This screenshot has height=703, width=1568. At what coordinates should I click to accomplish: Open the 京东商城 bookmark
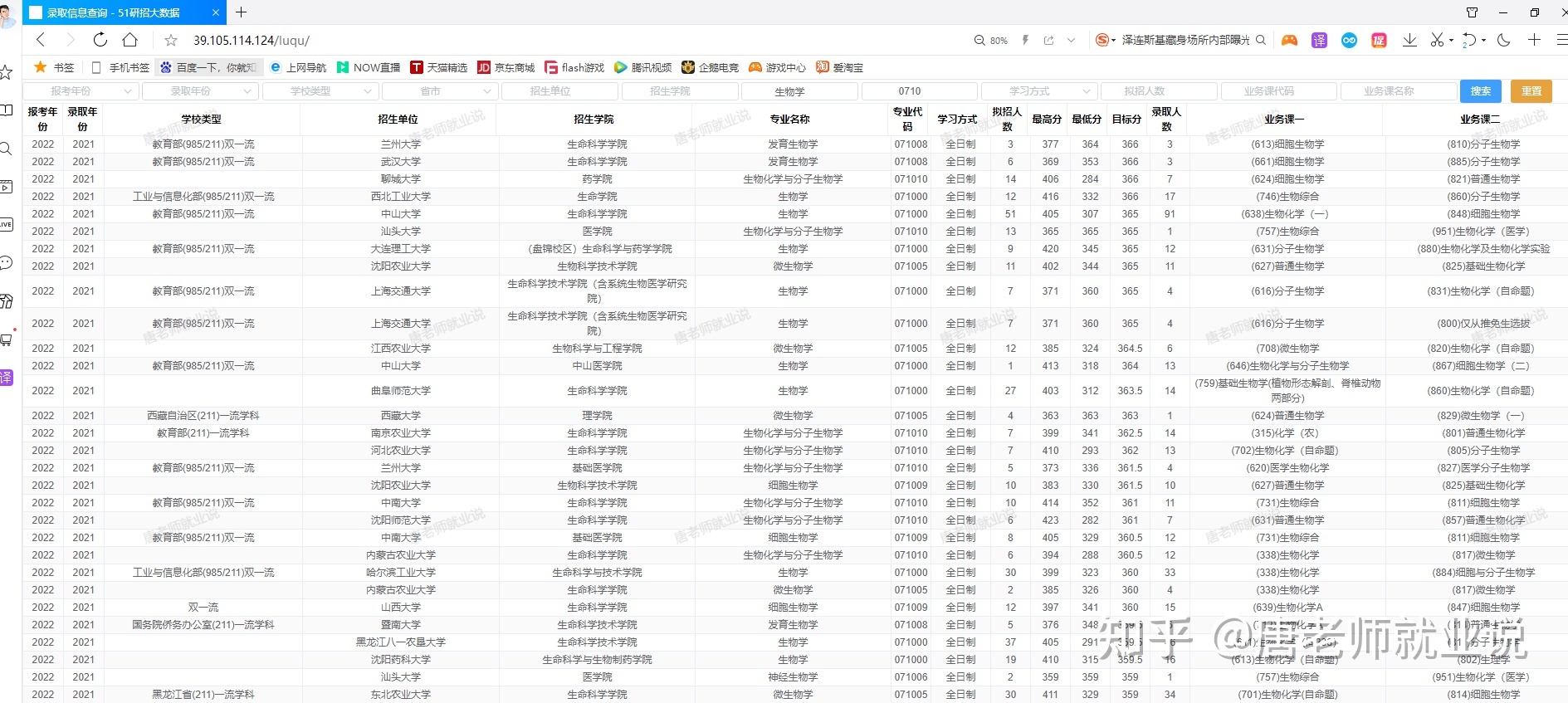pos(506,67)
